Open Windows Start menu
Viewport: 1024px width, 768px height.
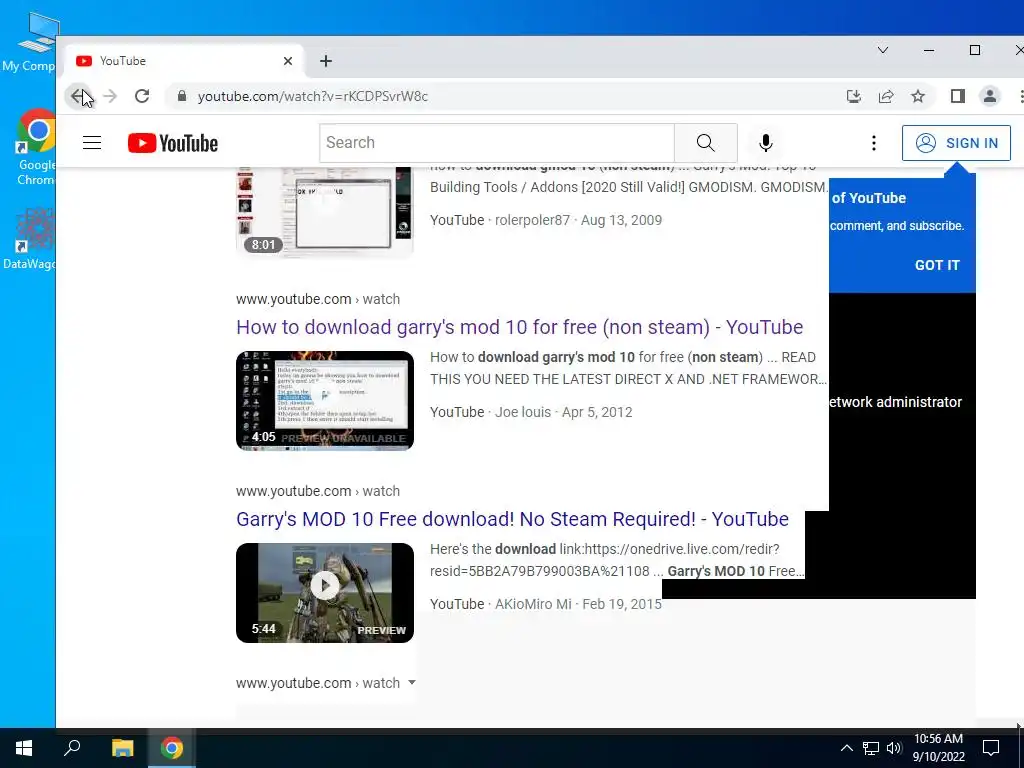coord(24,748)
